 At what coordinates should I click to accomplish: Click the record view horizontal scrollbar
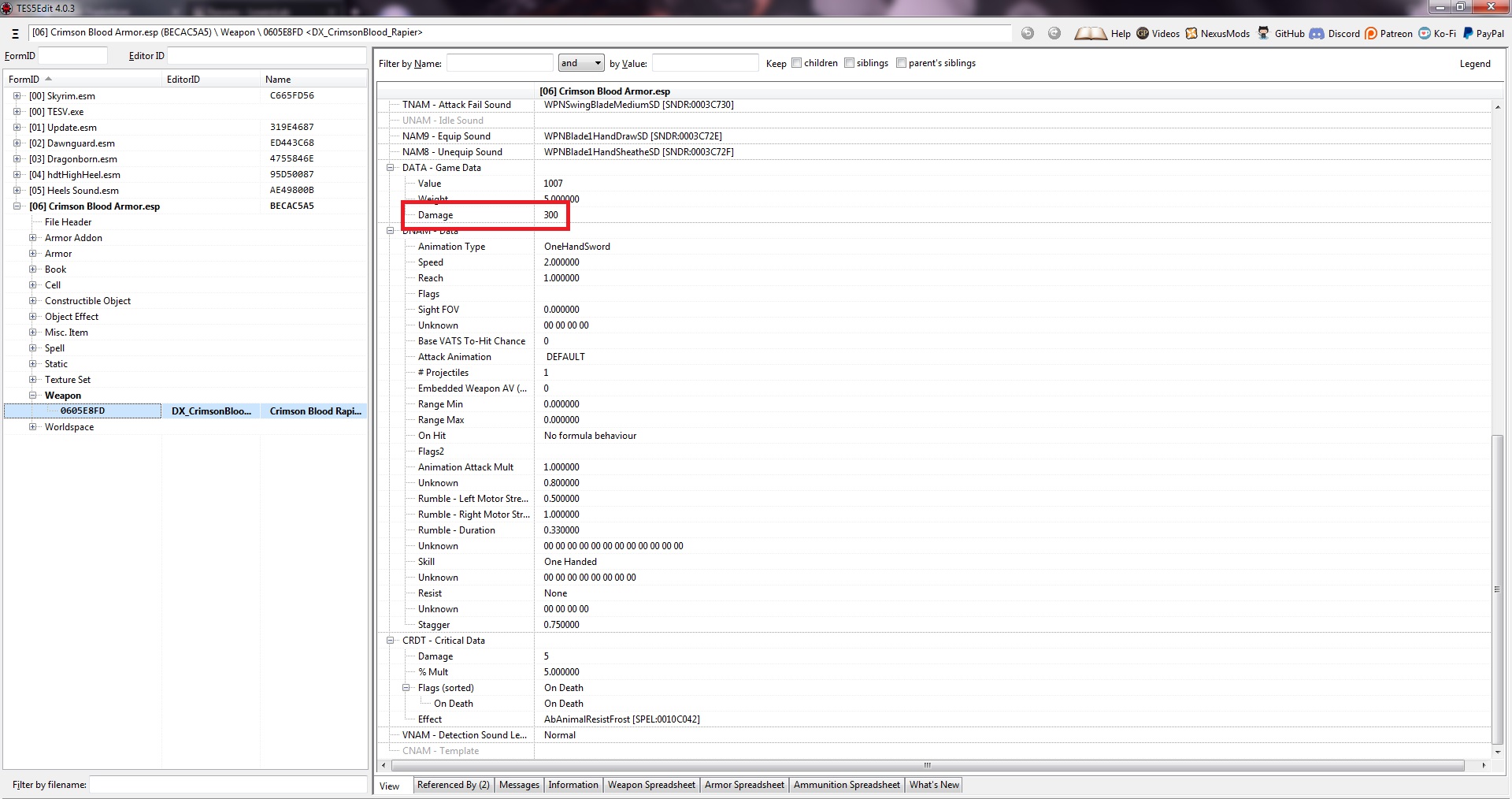[x=928, y=765]
